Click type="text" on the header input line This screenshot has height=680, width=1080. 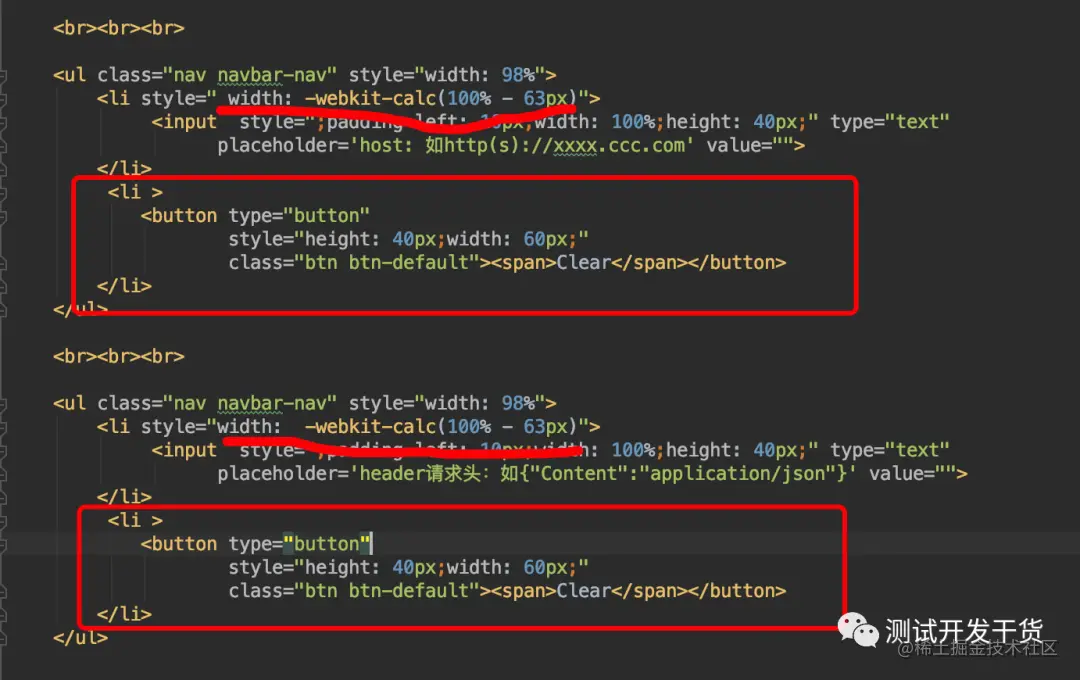(x=890, y=451)
